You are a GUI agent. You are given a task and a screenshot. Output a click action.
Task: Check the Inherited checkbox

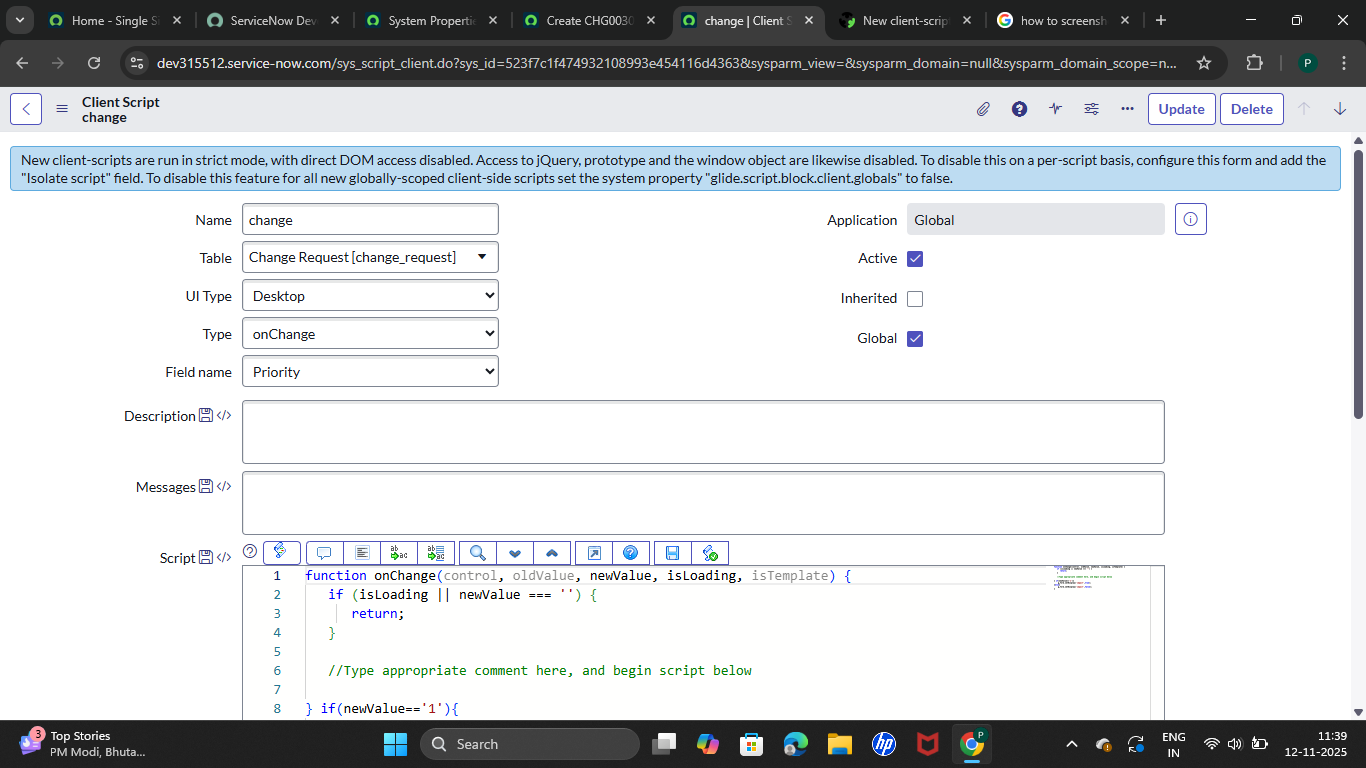(x=915, y=299)
